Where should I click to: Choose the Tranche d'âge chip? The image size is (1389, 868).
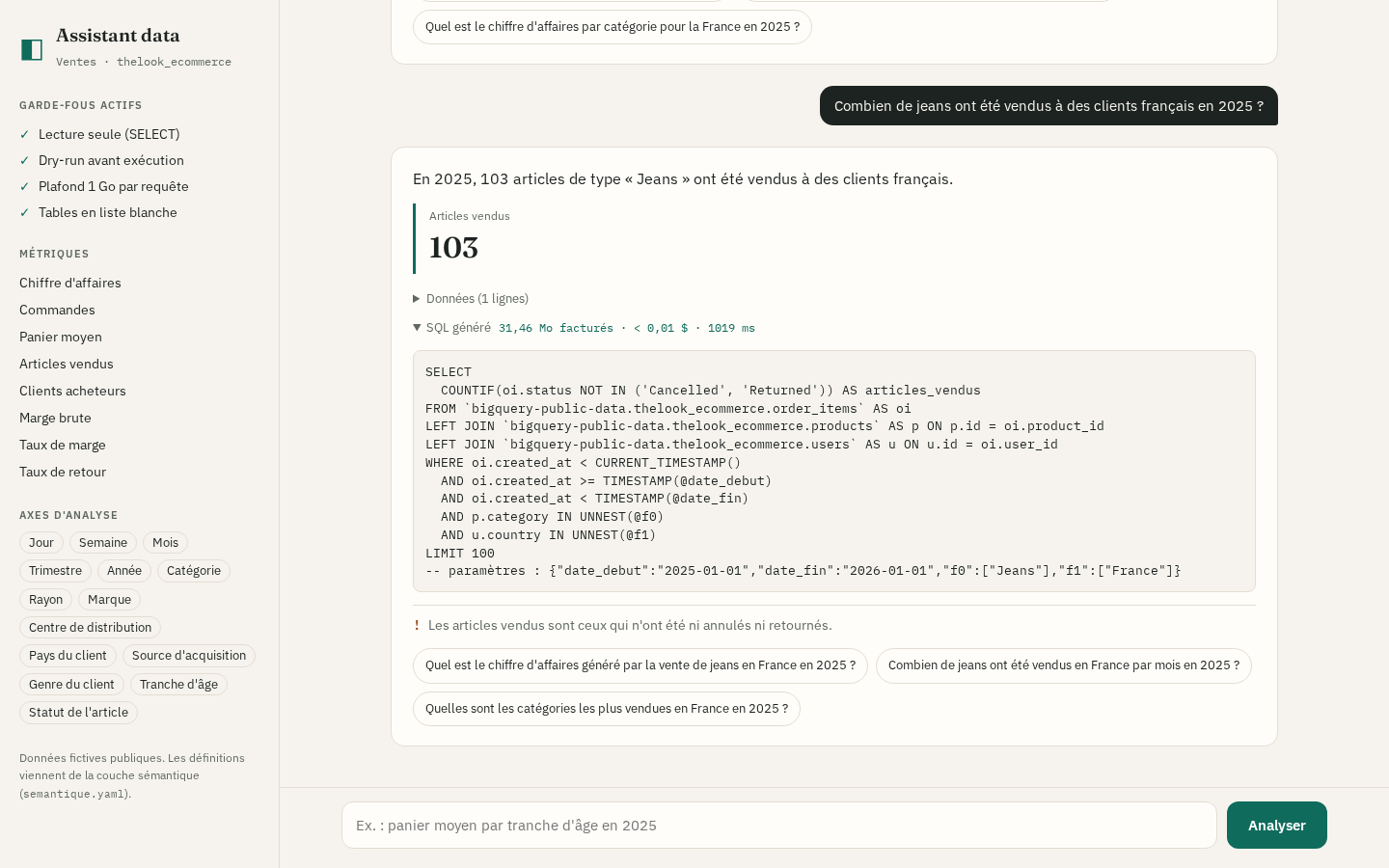[178, 685]
